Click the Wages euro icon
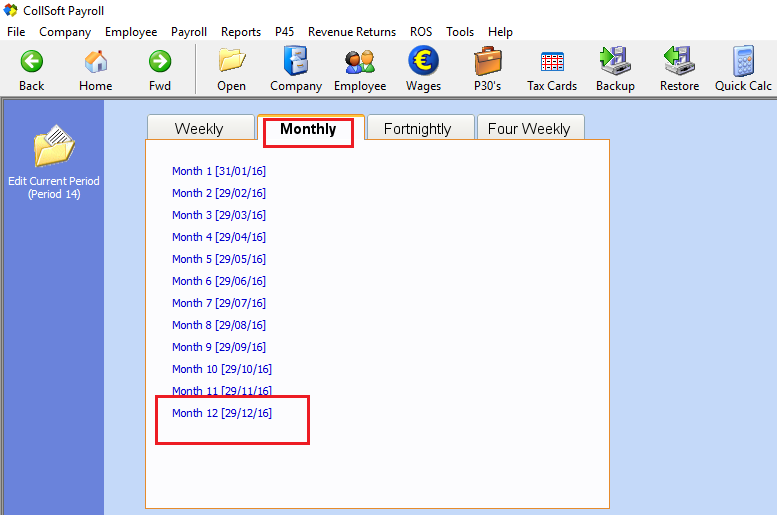The height and width of the screenshot is (515, 777). 423,62
